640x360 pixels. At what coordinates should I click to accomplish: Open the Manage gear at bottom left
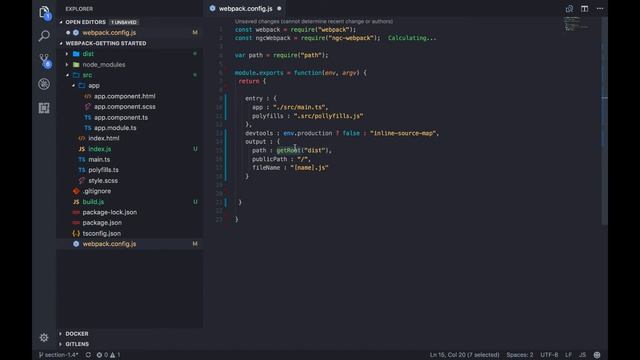[44, 338]
